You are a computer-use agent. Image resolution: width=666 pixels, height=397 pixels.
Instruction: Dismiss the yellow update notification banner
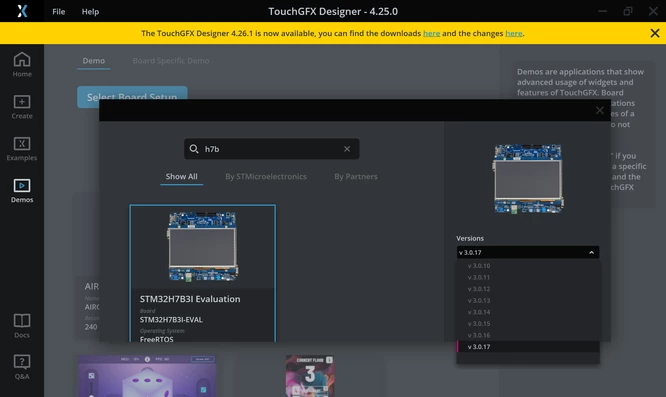click(655, 33)
